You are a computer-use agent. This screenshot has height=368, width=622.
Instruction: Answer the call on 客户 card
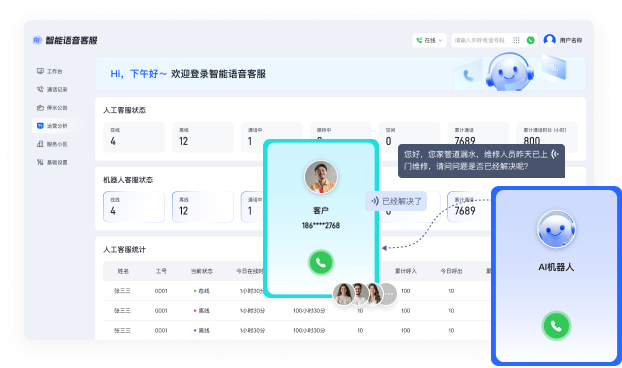click(321, 262)
